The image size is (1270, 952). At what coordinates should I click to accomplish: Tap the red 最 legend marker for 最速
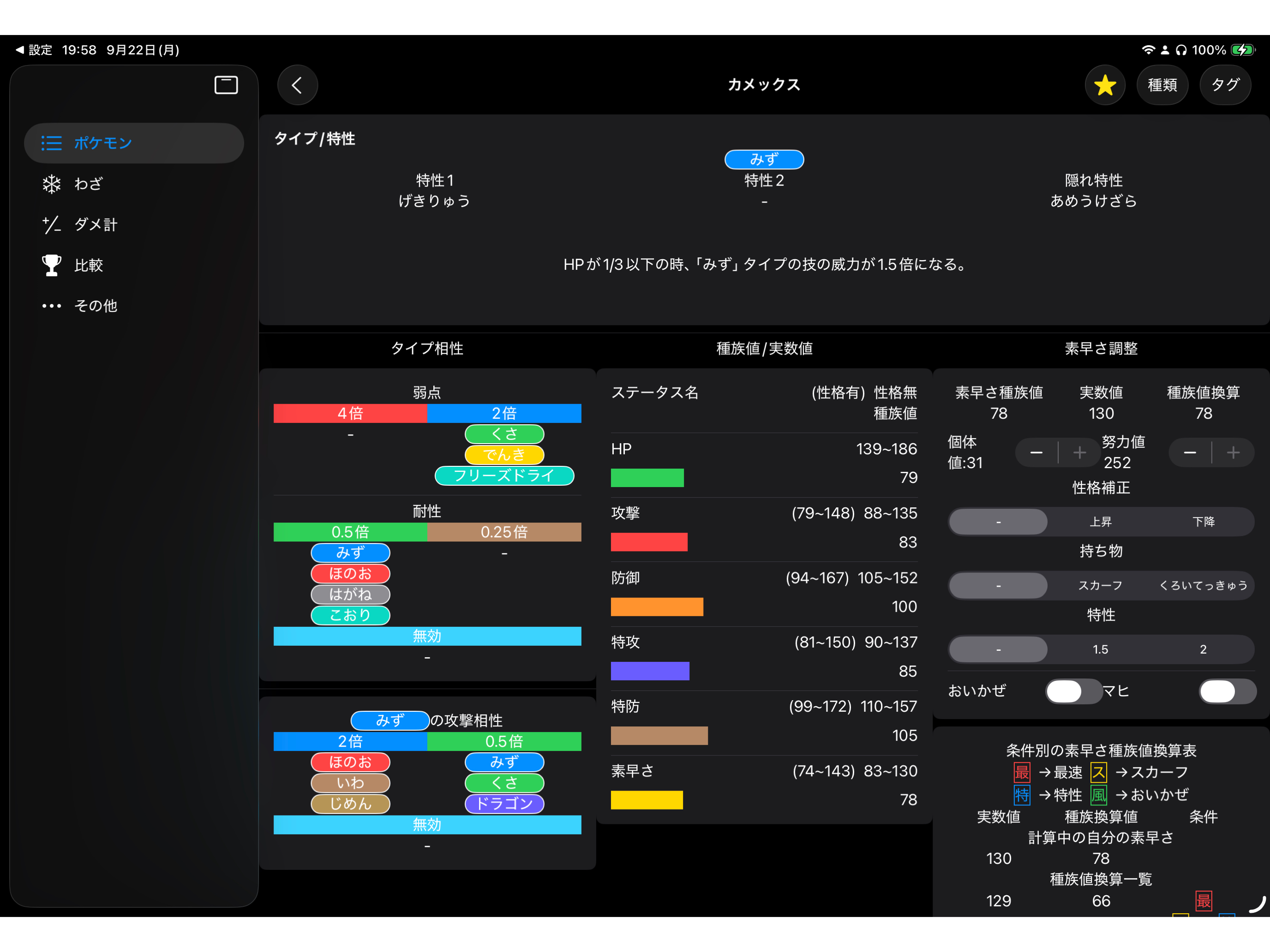coord(1022,773)
